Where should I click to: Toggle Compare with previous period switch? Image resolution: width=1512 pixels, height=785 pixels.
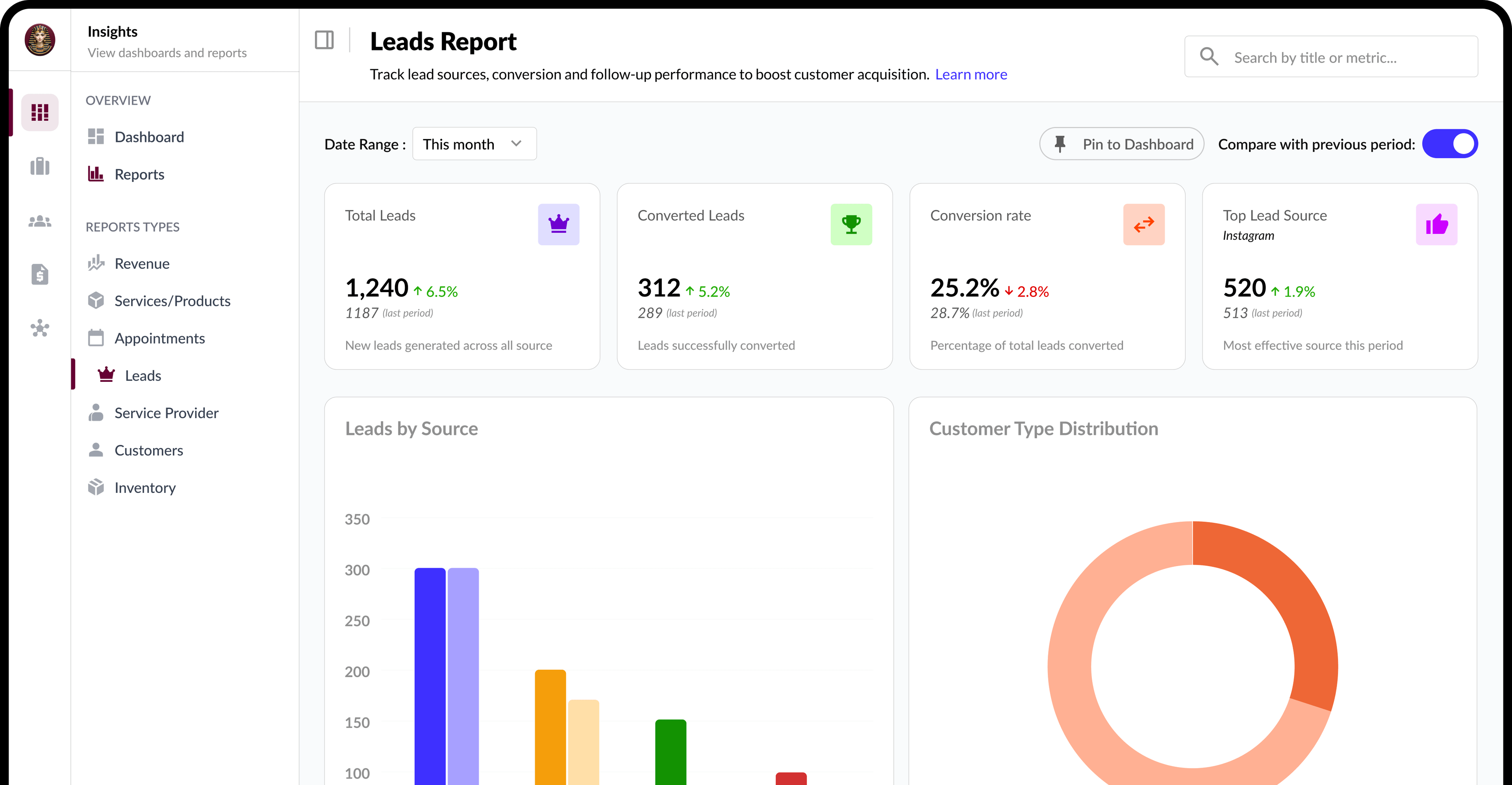click(x=1450, y=144)
